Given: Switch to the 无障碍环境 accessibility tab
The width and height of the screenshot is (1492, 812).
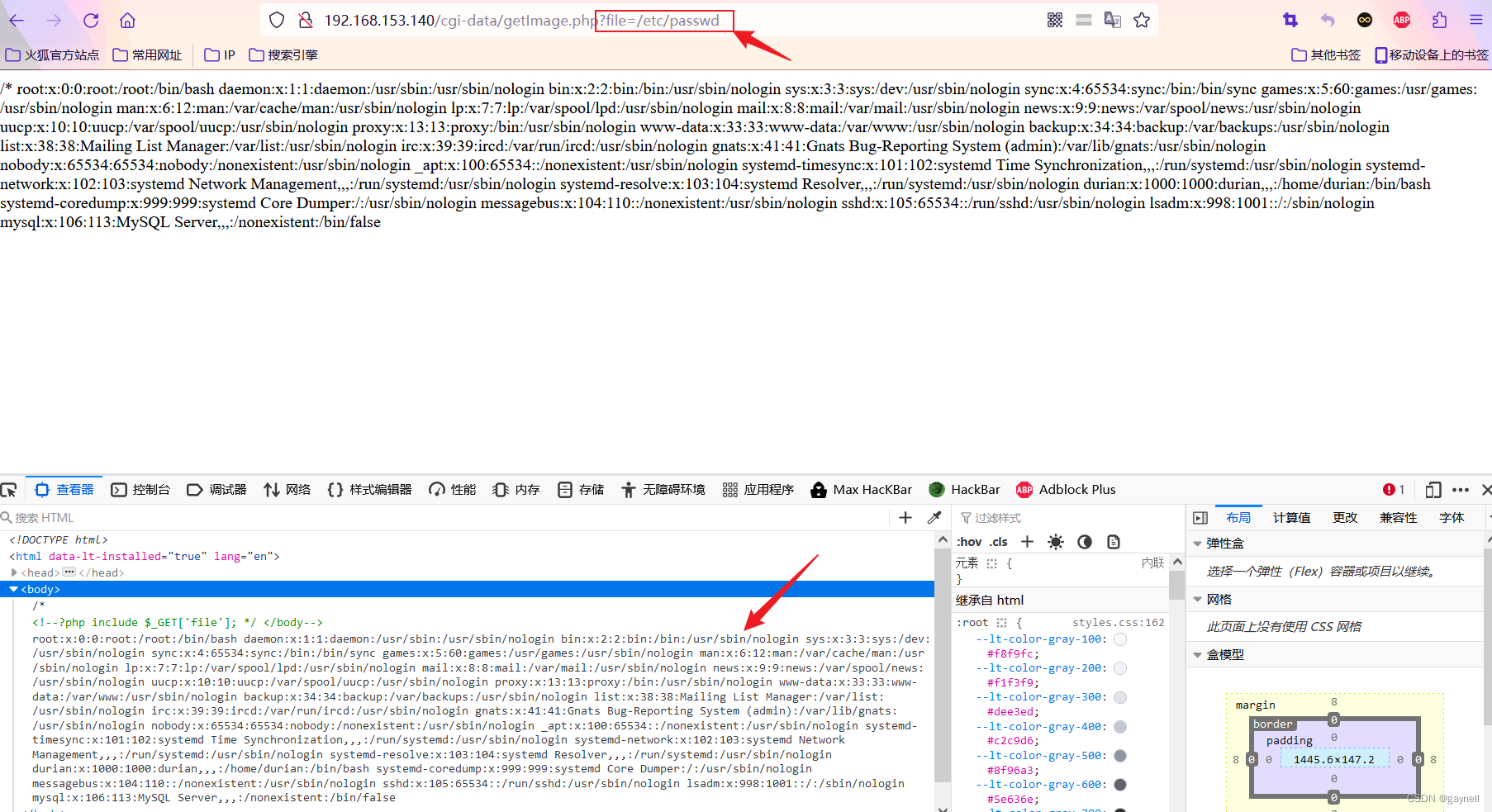Looking at the screenshot, I should click(663, 490).
